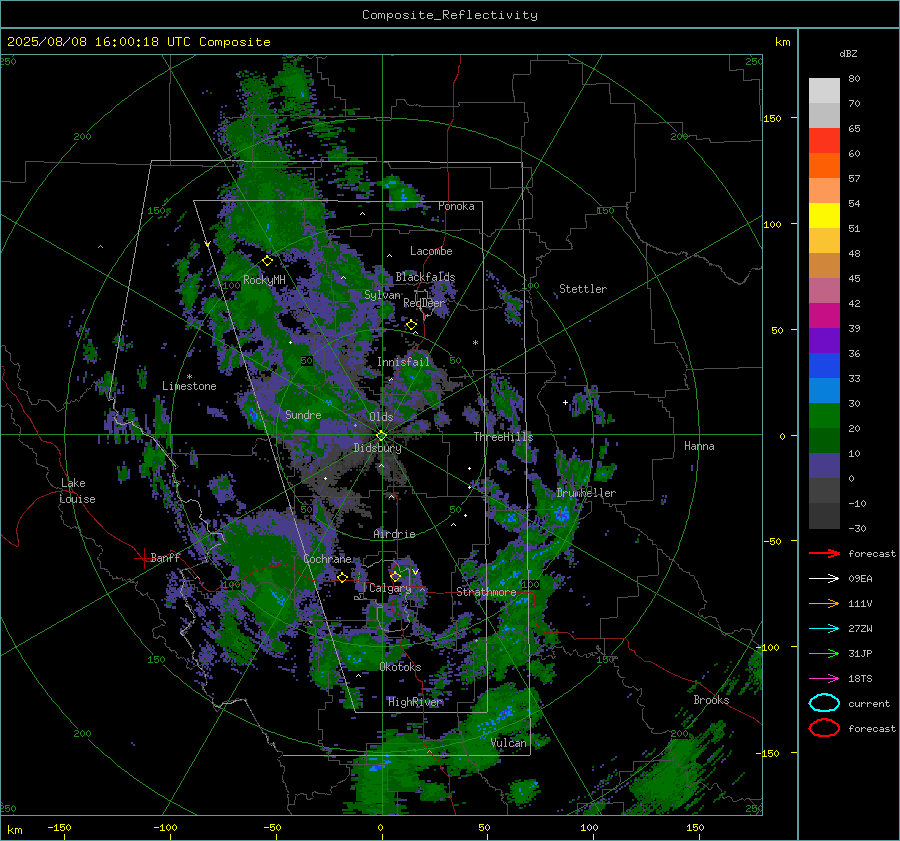Screen dimensions: 900x841
Task: Select the bright yellow 51-54 dBZ swatch
Action: coord(824,216)
